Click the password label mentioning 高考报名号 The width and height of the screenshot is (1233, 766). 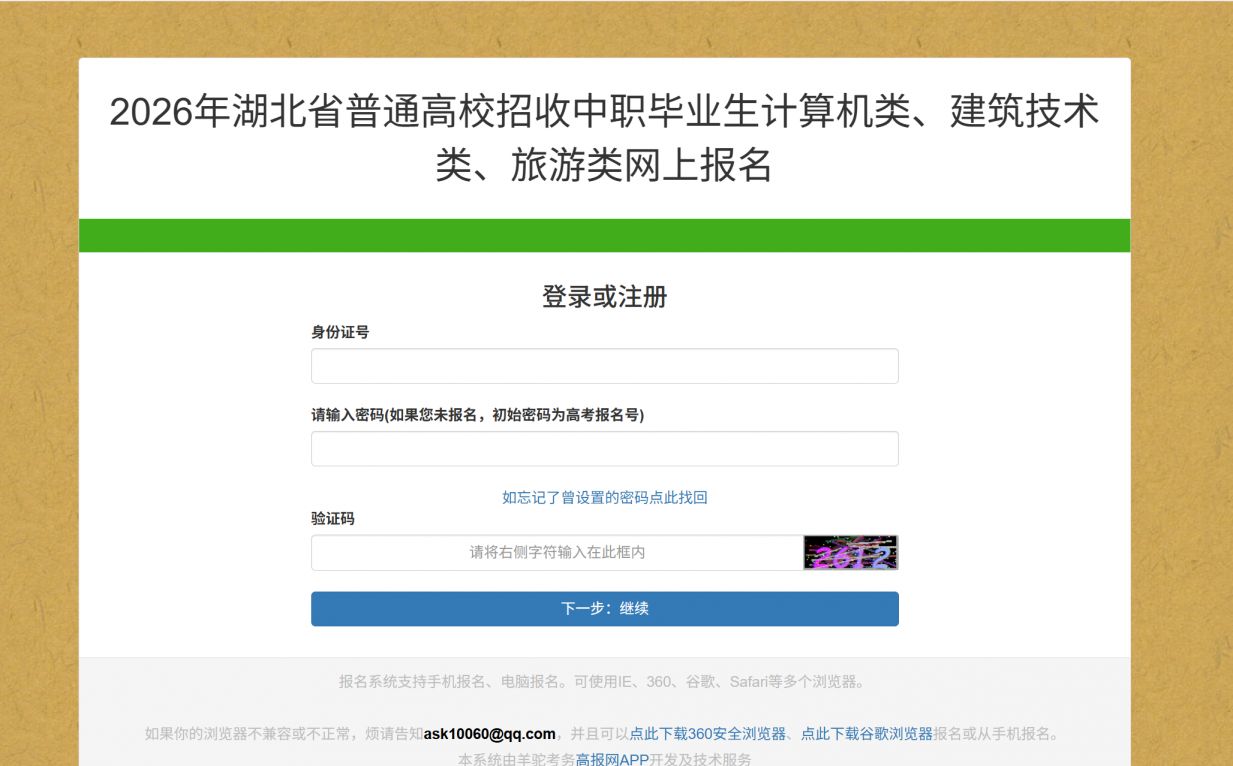click(478, 415)
